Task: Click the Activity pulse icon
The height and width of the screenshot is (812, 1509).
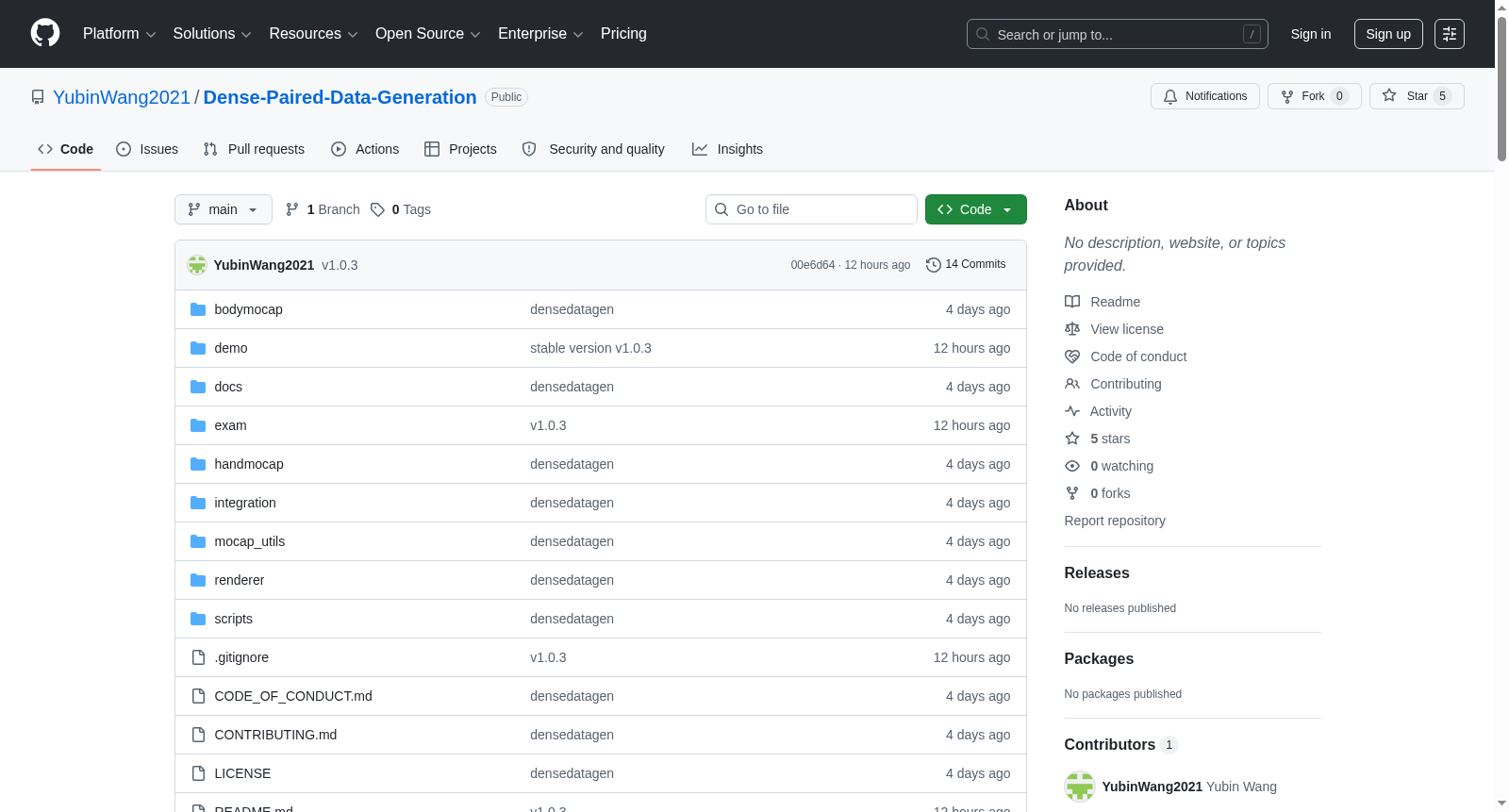Action: (x=1072, y=411)
